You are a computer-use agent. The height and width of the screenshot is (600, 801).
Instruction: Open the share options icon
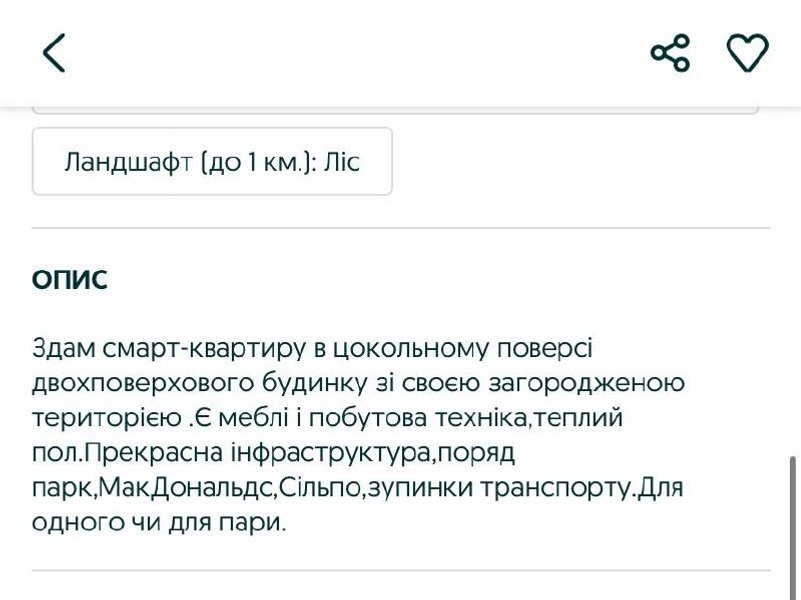670,52
